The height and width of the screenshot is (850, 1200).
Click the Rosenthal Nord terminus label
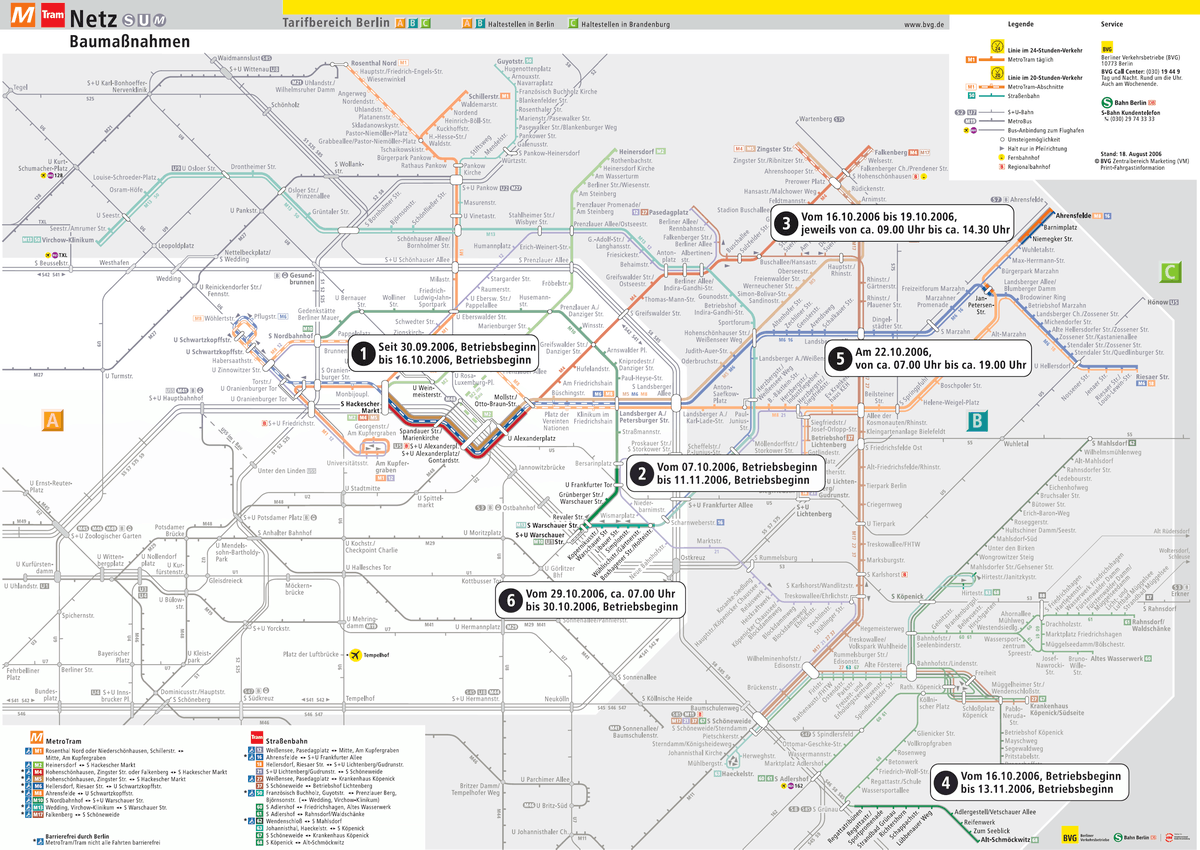point(376,65)
